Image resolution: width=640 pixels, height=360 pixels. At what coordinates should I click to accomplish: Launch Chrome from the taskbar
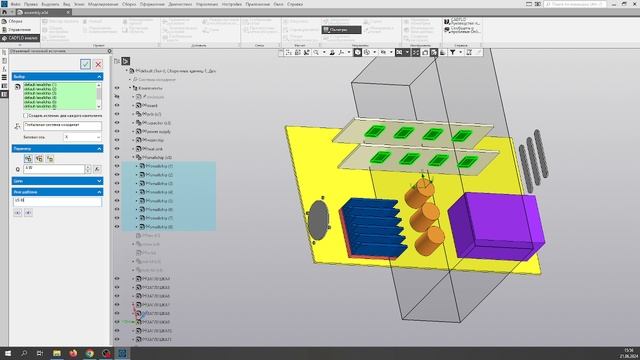tap(90, 353)
